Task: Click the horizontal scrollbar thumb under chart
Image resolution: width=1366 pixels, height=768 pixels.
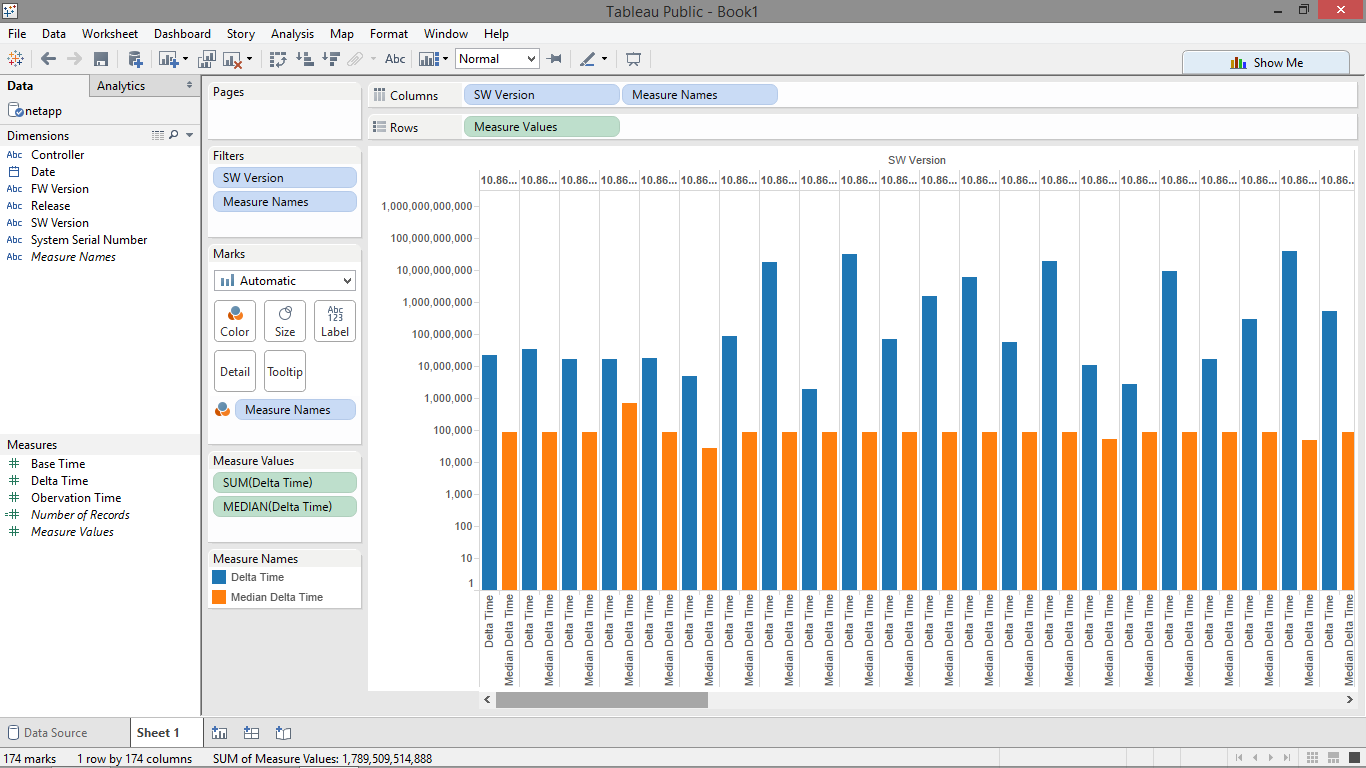Action: (x=602, y=700)
